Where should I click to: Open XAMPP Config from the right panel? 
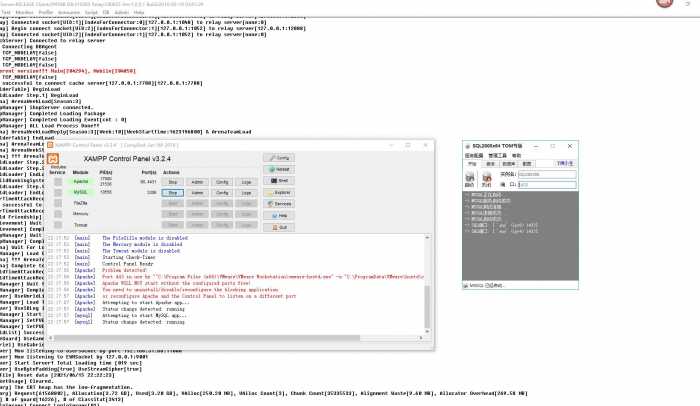coord(277,158)
